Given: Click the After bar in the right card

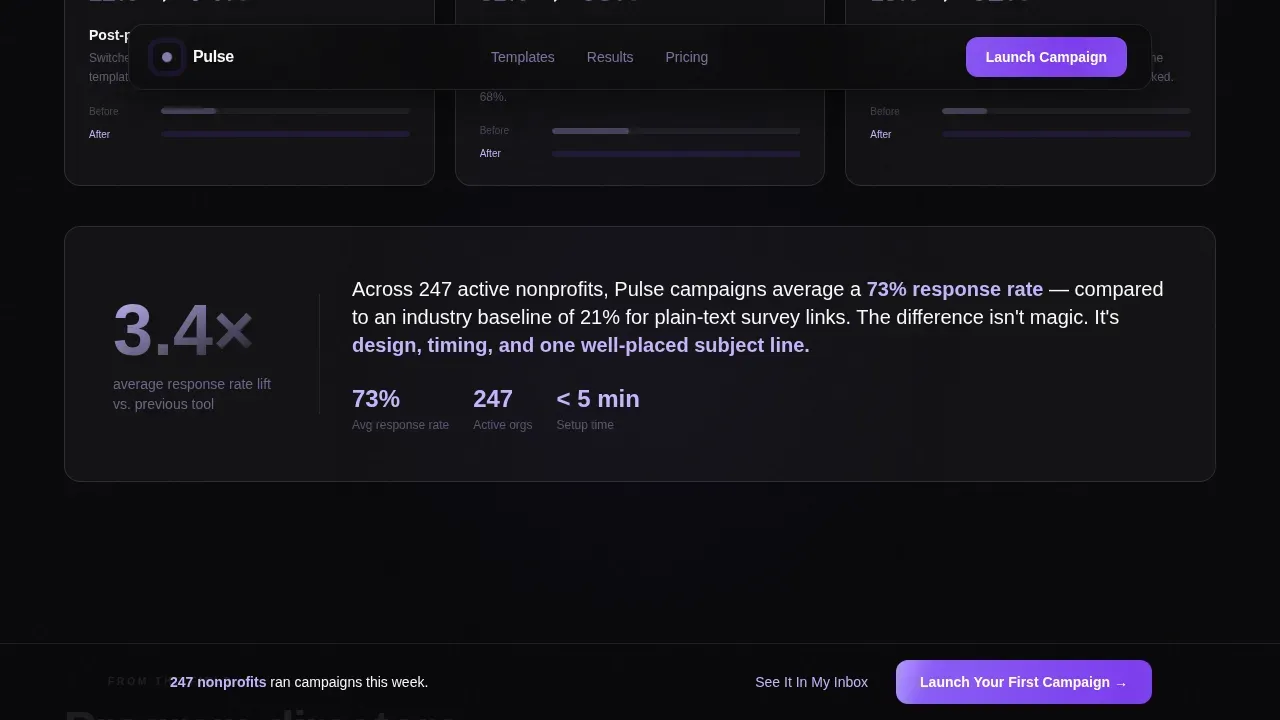Looking at the screenshot, I should tap(1066, 134).
